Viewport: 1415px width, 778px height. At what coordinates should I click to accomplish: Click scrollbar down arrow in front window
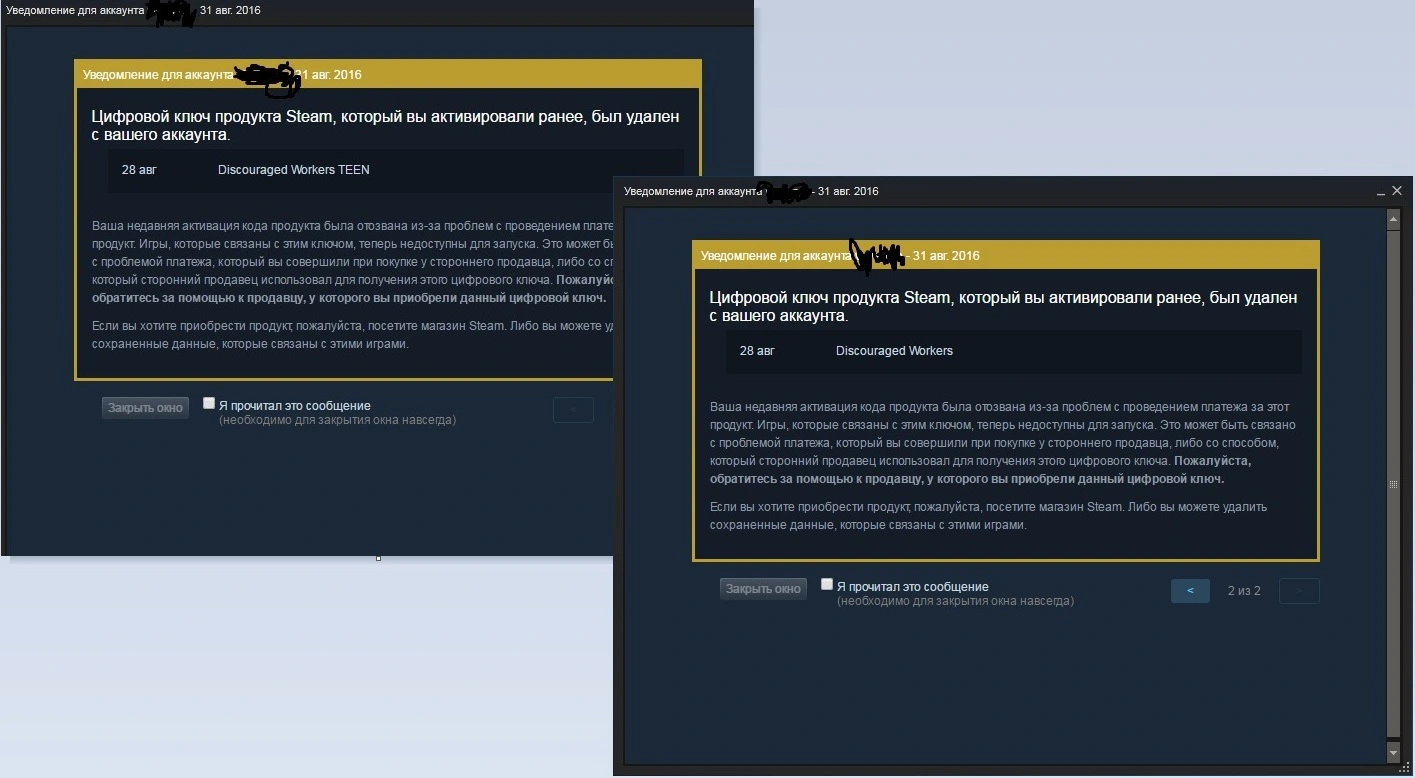coord(1394,751)
